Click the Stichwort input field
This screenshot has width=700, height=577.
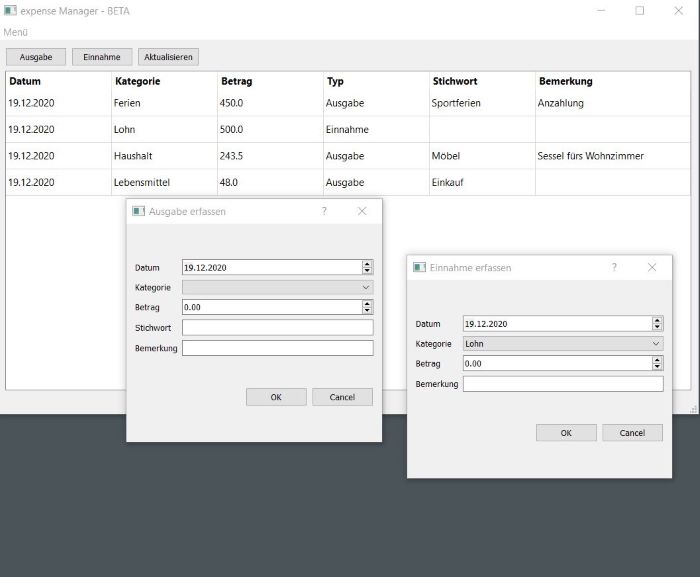coord(277,327)
